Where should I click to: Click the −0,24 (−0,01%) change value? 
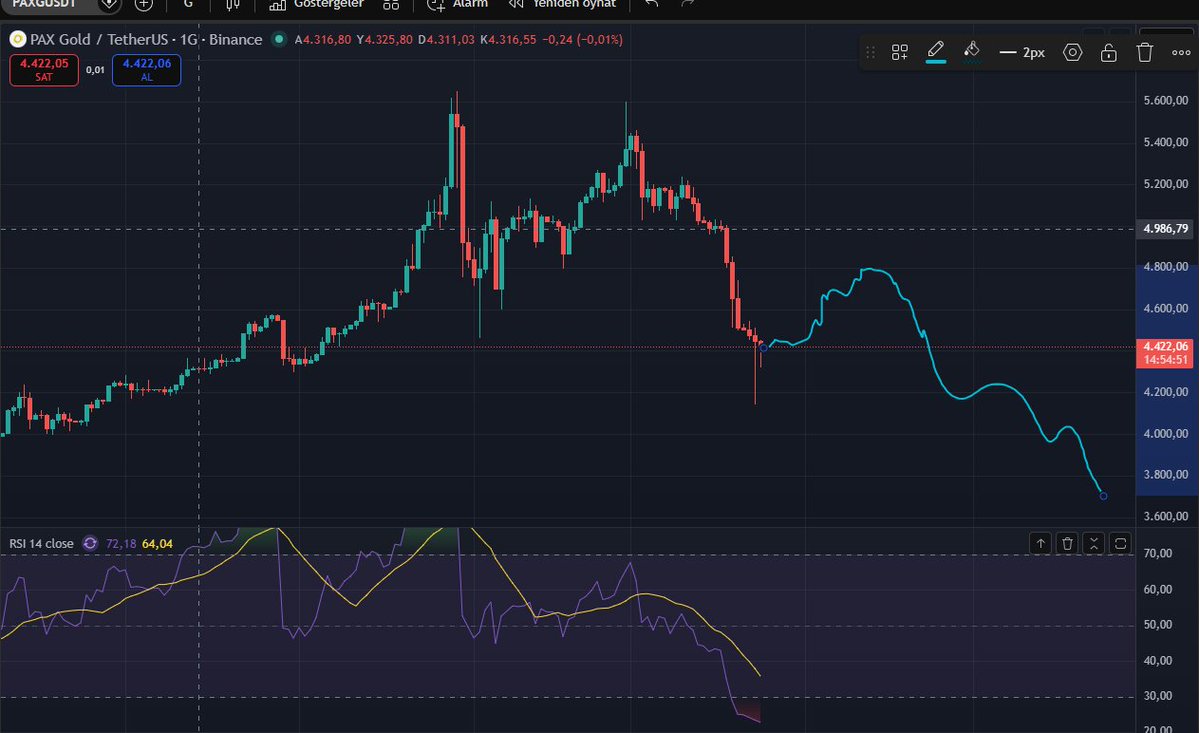tap(582, 40)
